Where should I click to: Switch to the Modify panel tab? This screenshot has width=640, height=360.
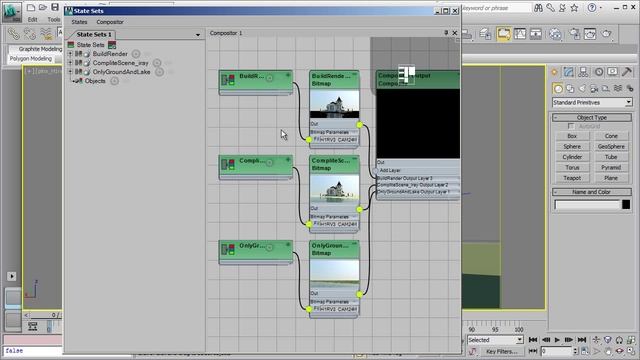(x=569, y=72)
